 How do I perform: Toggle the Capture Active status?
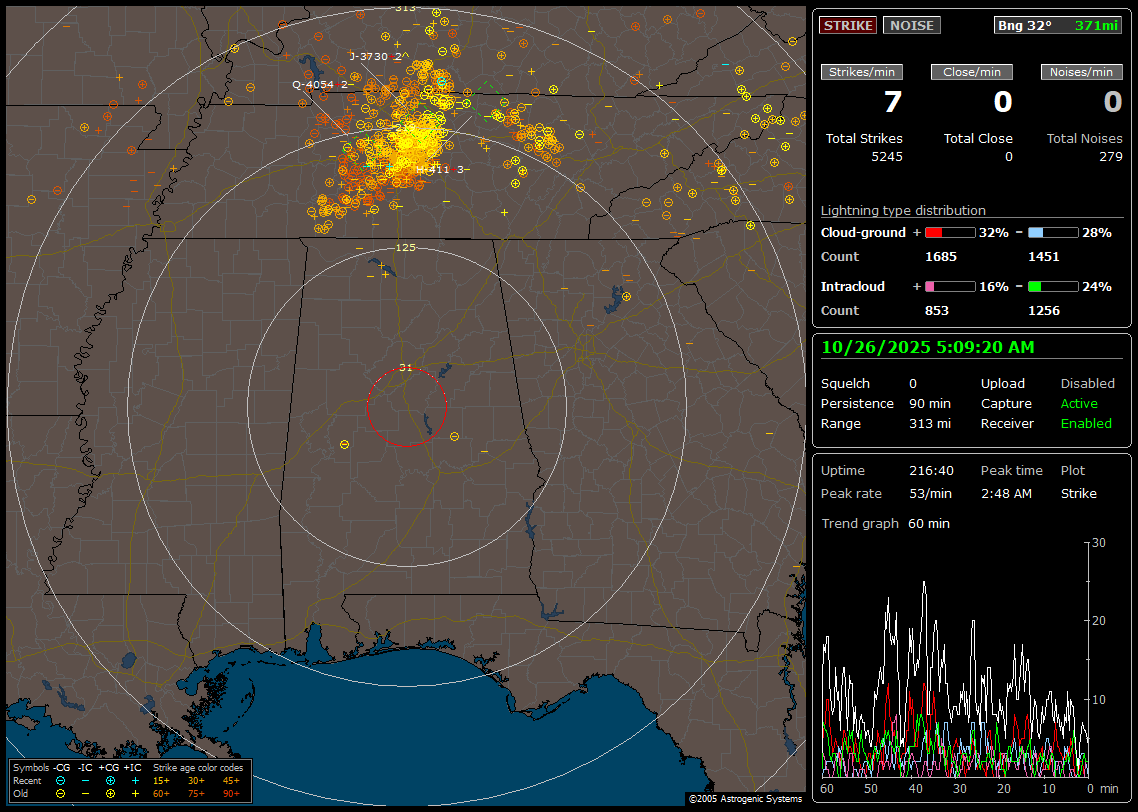(1079, 404)
